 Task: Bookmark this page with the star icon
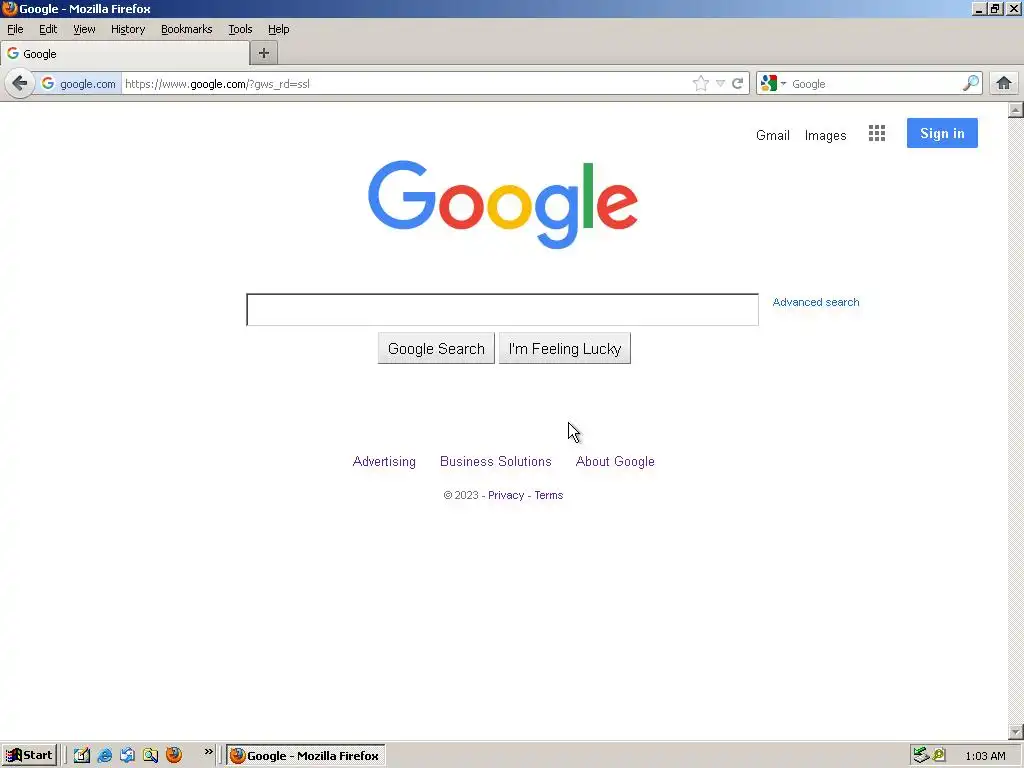[x=700, y=84]
